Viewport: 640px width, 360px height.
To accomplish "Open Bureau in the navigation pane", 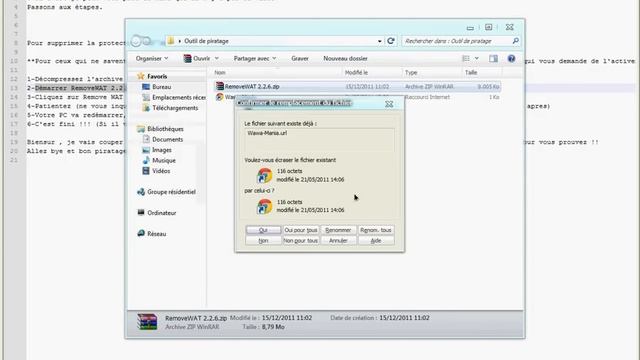I will [x=162, y=87].
